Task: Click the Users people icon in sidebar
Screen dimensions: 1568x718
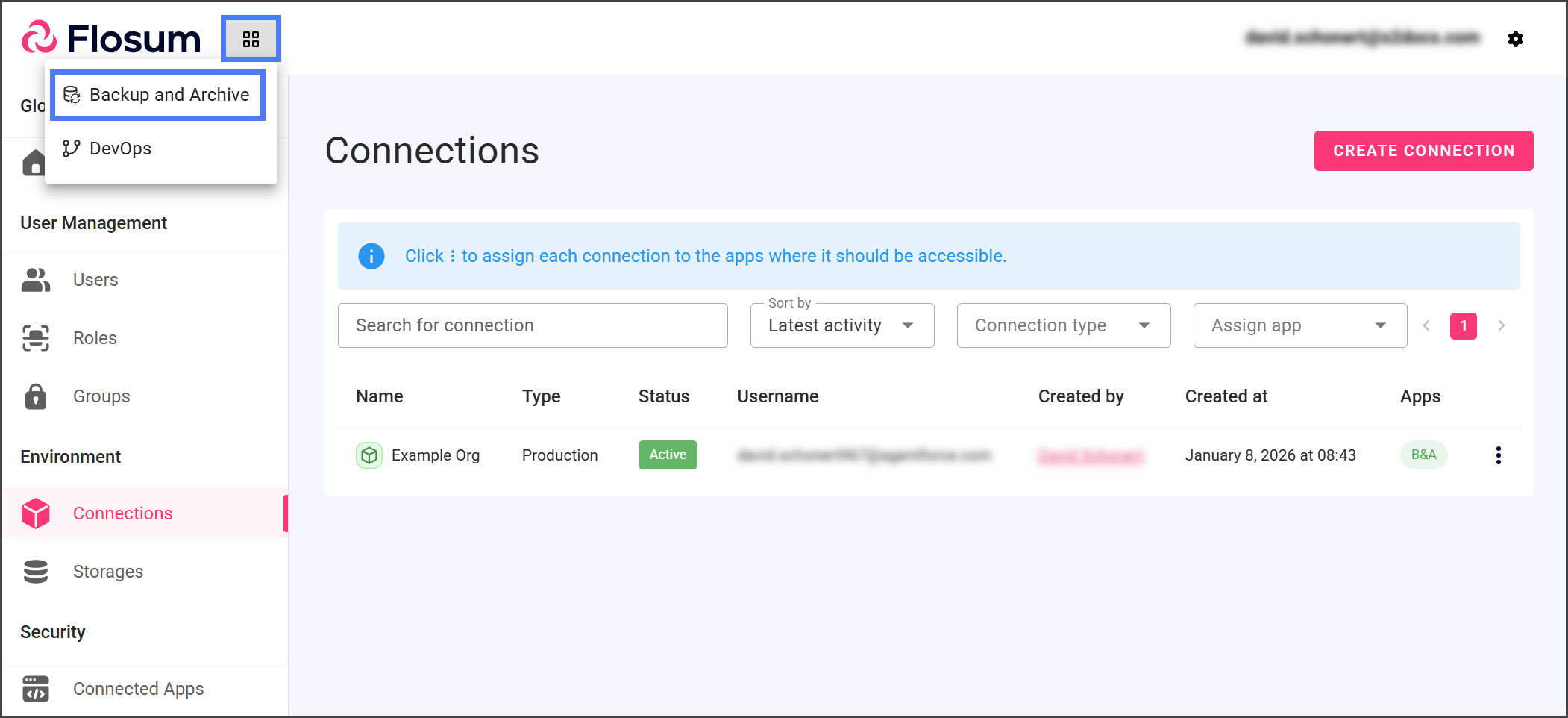Action: (36, 280)
